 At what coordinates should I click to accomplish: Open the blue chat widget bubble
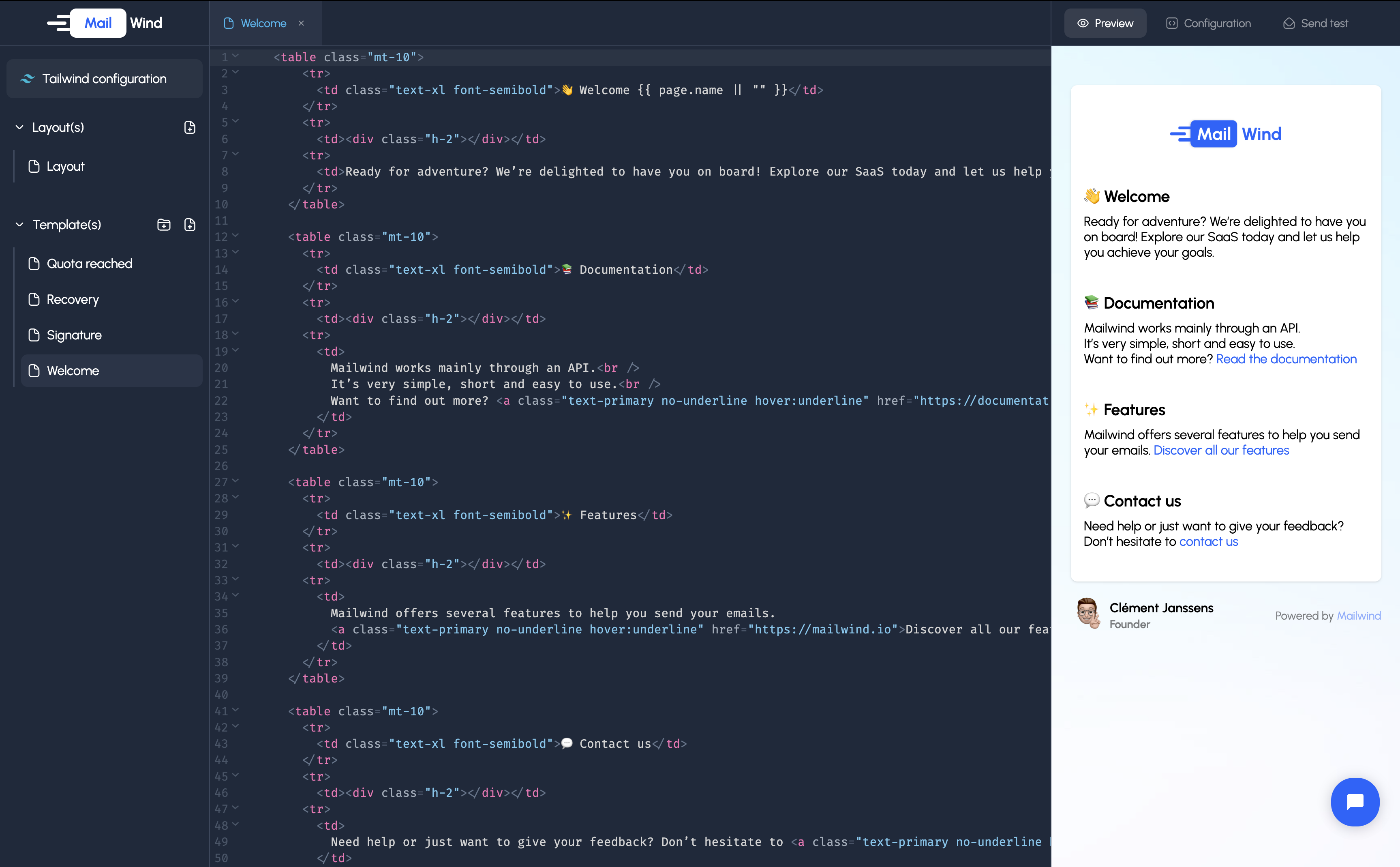click(1355, 802)
